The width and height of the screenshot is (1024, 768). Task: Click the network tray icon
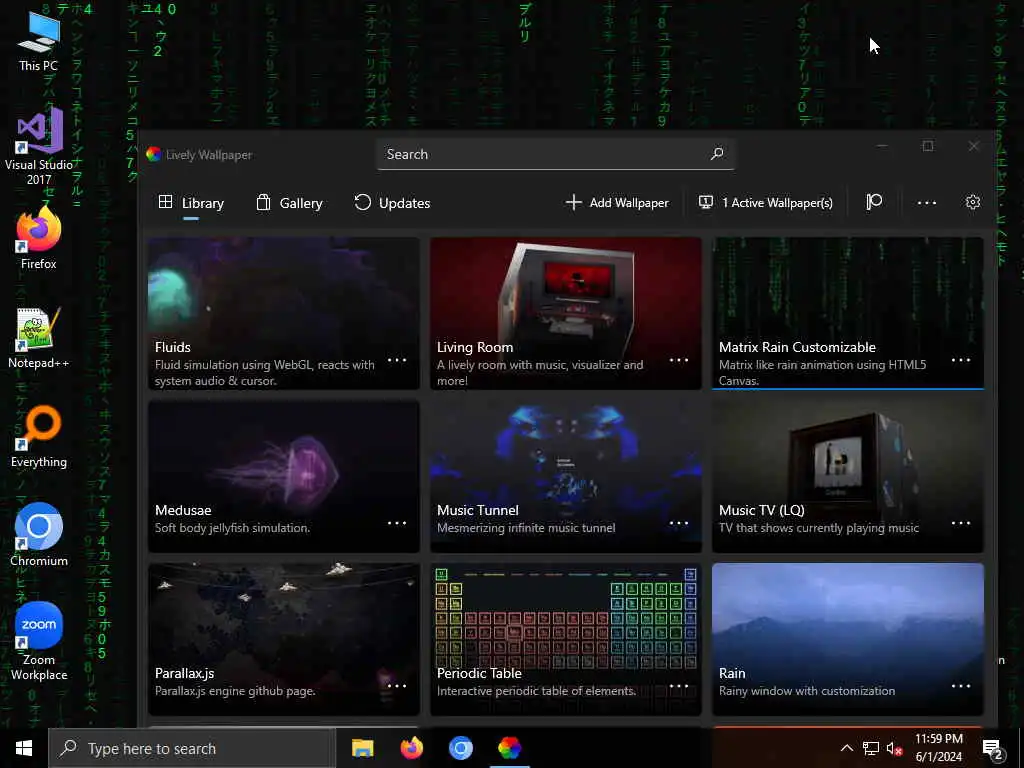(x=871, y=748)
